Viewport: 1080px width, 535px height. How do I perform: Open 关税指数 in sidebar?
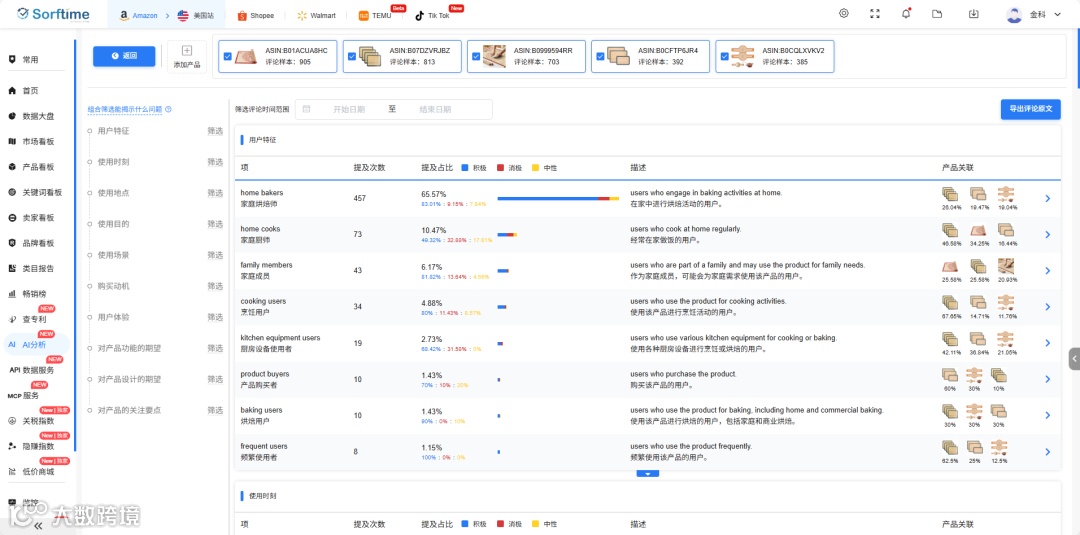click(x=38, y=421)
